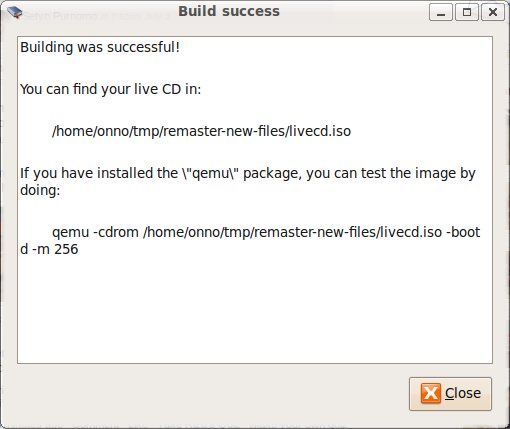The height and width of the screenshot is (429, 510).
Task: Click the "-boot" option in the command
Action: point(463,232)
